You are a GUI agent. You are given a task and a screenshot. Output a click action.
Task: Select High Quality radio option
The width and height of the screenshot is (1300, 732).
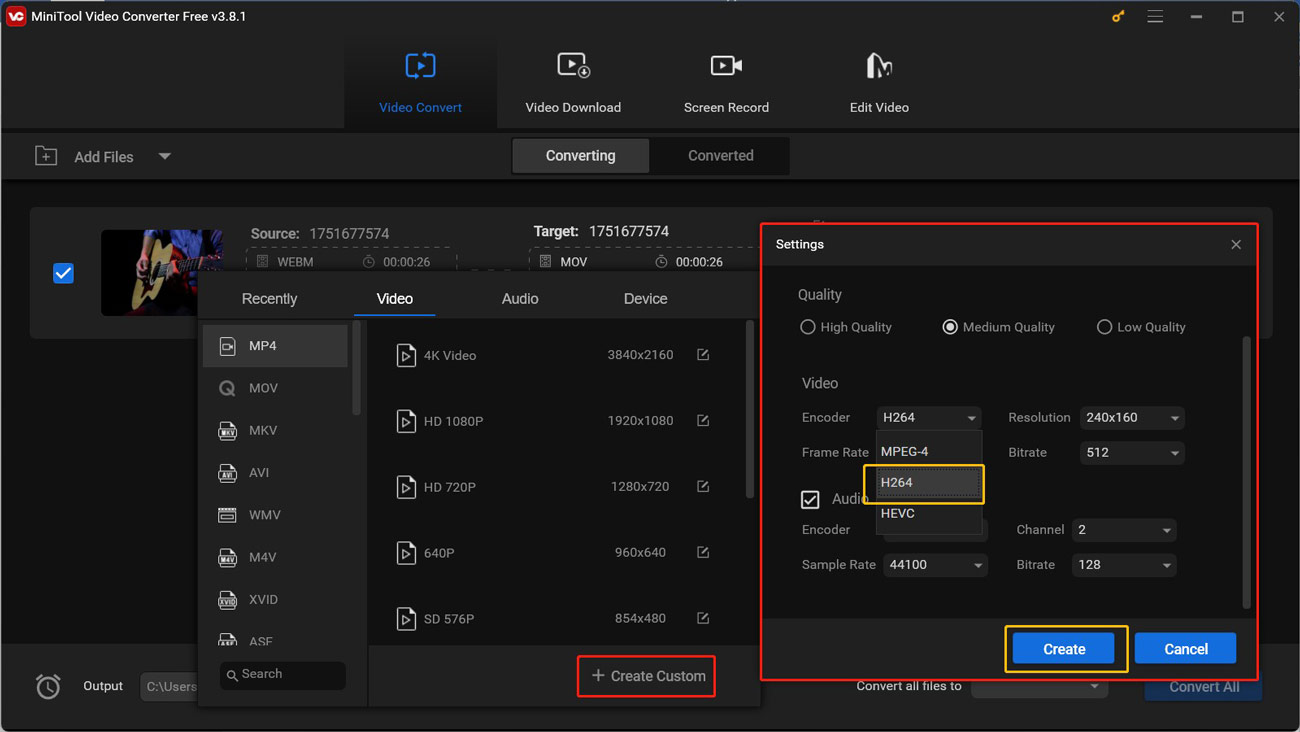(807, 327)
